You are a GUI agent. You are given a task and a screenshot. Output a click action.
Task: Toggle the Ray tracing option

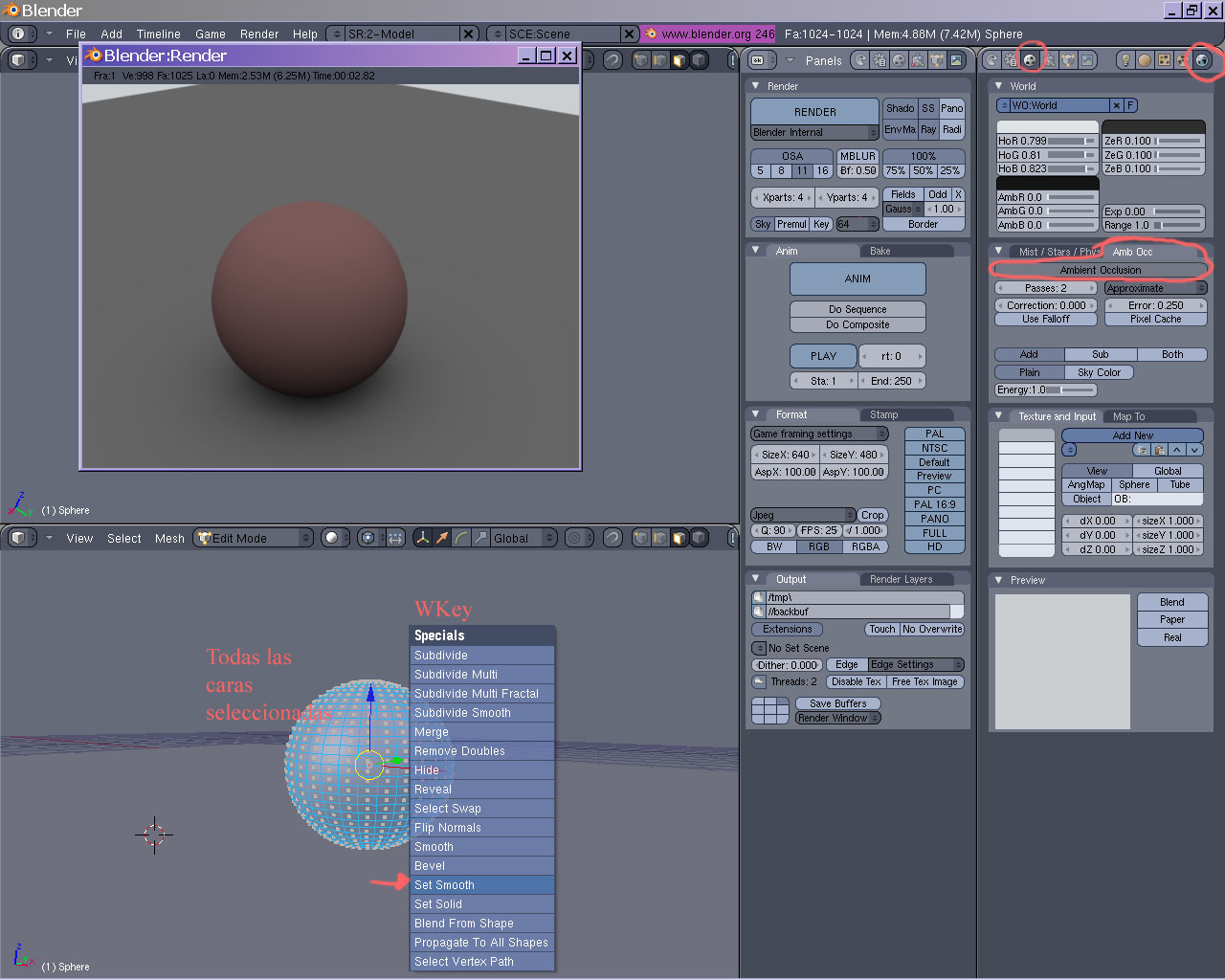(928, 129)
